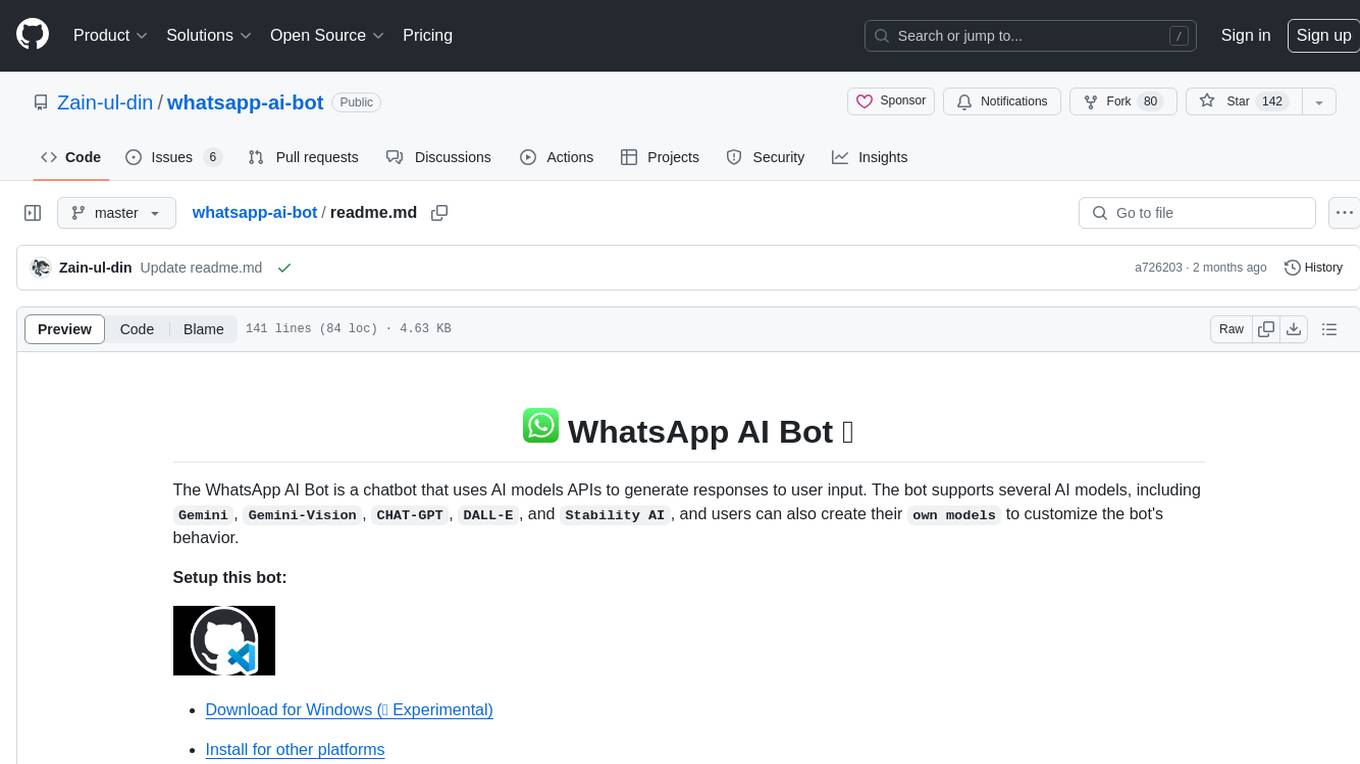
Task: Switch to the Code tab
Action: pyautogui.click(x=71, y=157)
